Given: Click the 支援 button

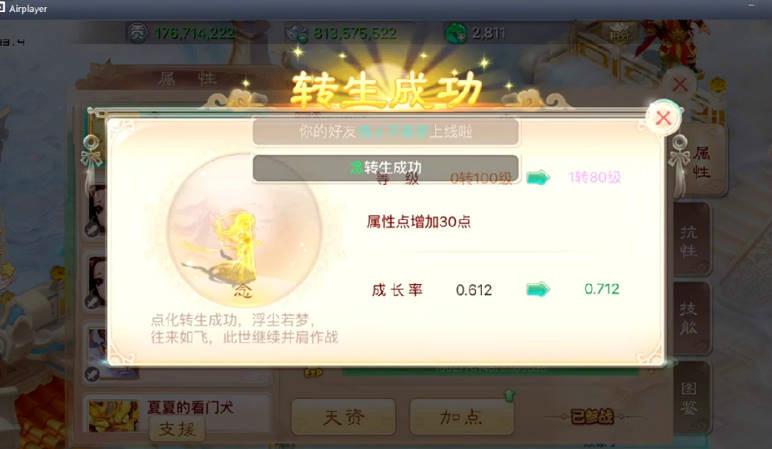Looking at the screenshot, I should point(177,429).
